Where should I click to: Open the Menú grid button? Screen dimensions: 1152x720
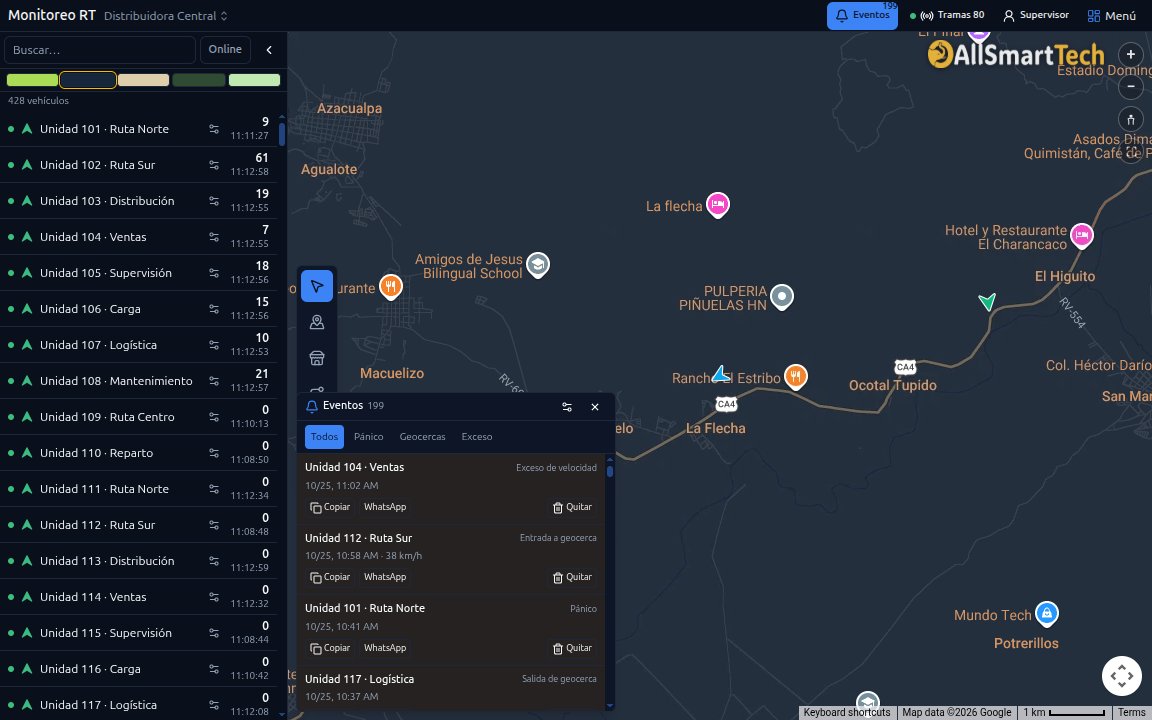coord(1112,15)
